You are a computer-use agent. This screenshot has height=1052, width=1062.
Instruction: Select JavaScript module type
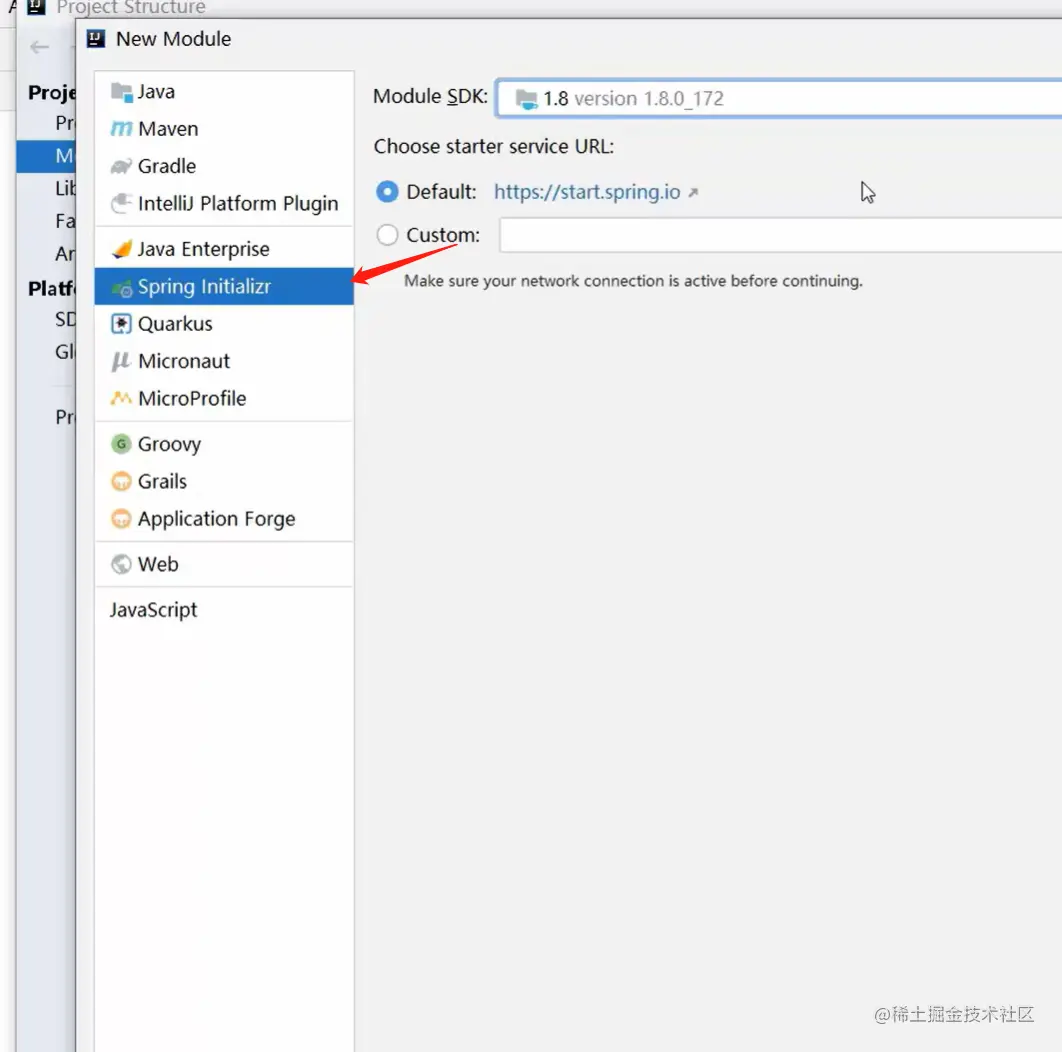[224, 610]
